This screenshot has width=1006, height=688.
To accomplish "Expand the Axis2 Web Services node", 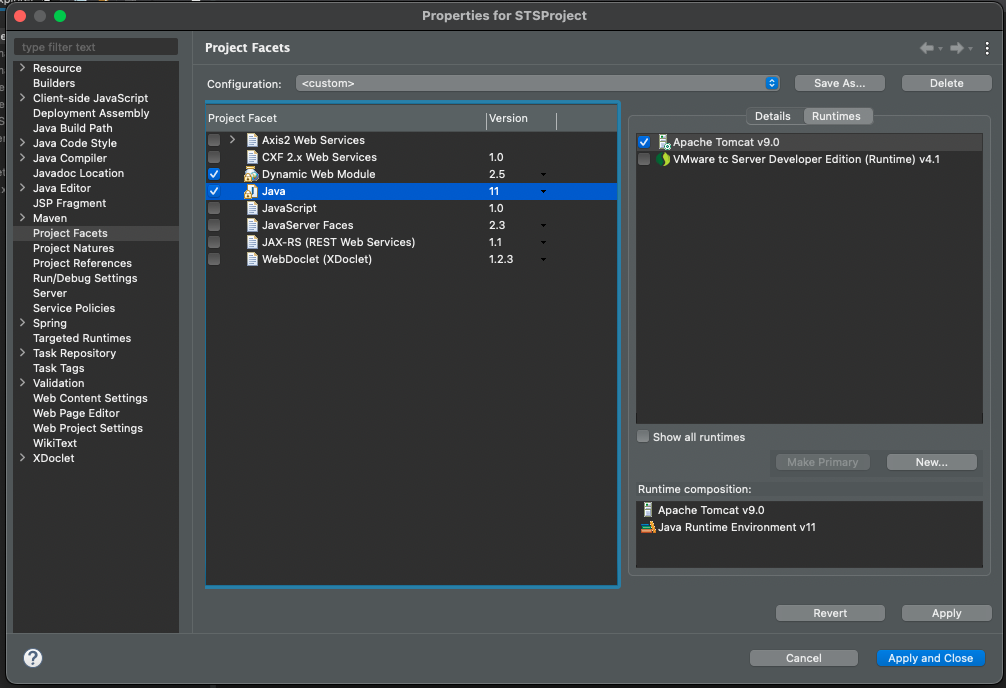I will (x=232, y=140).
